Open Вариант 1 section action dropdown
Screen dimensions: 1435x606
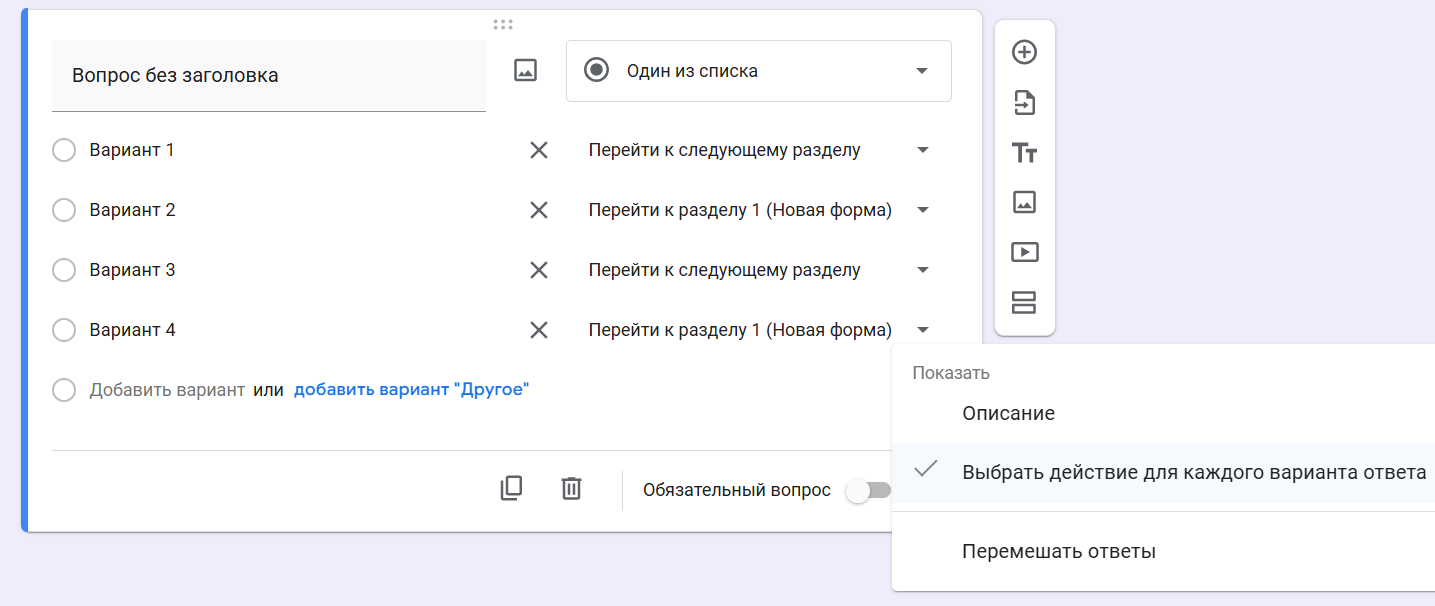759,150
